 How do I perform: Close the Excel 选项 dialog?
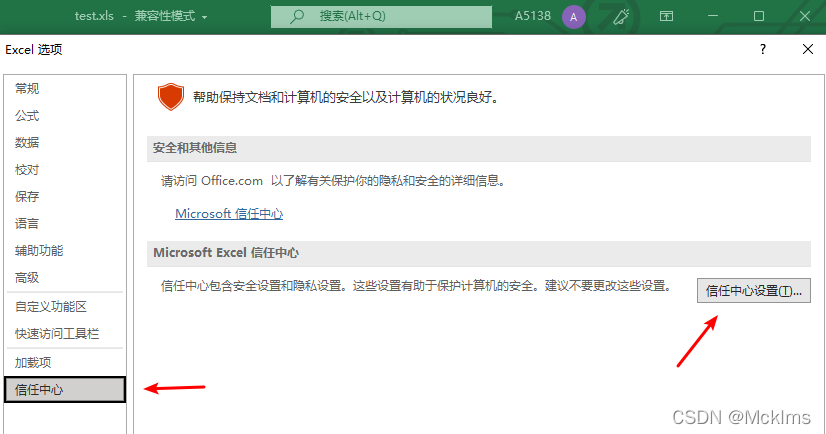(808, 50)
